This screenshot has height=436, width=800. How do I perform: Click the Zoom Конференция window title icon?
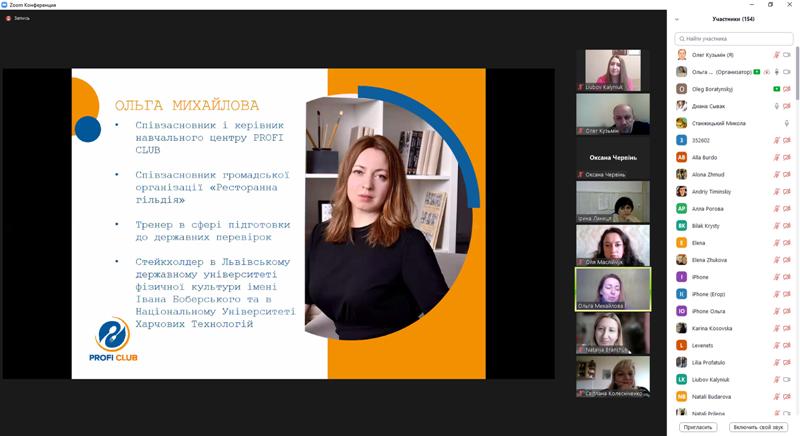[4, 5]
